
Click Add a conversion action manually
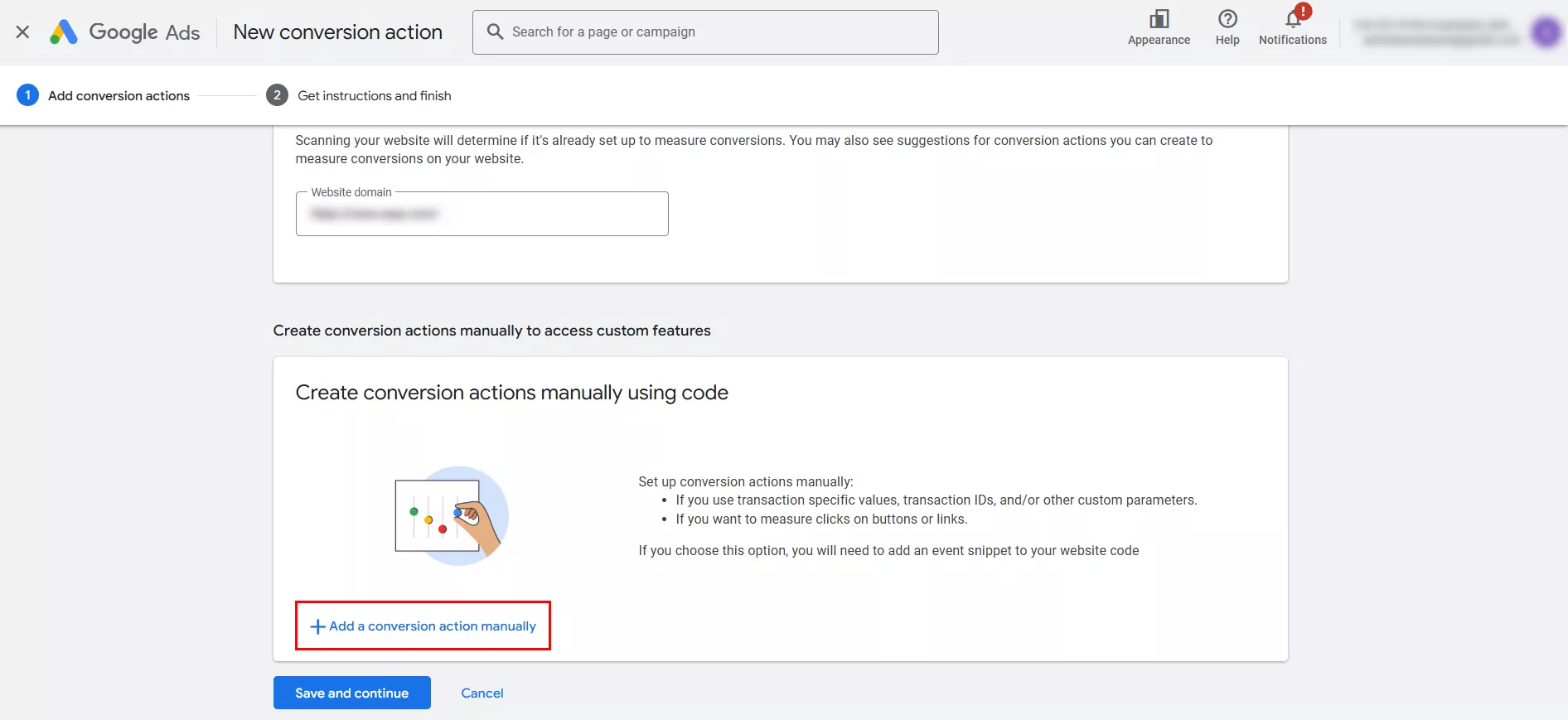433,626
